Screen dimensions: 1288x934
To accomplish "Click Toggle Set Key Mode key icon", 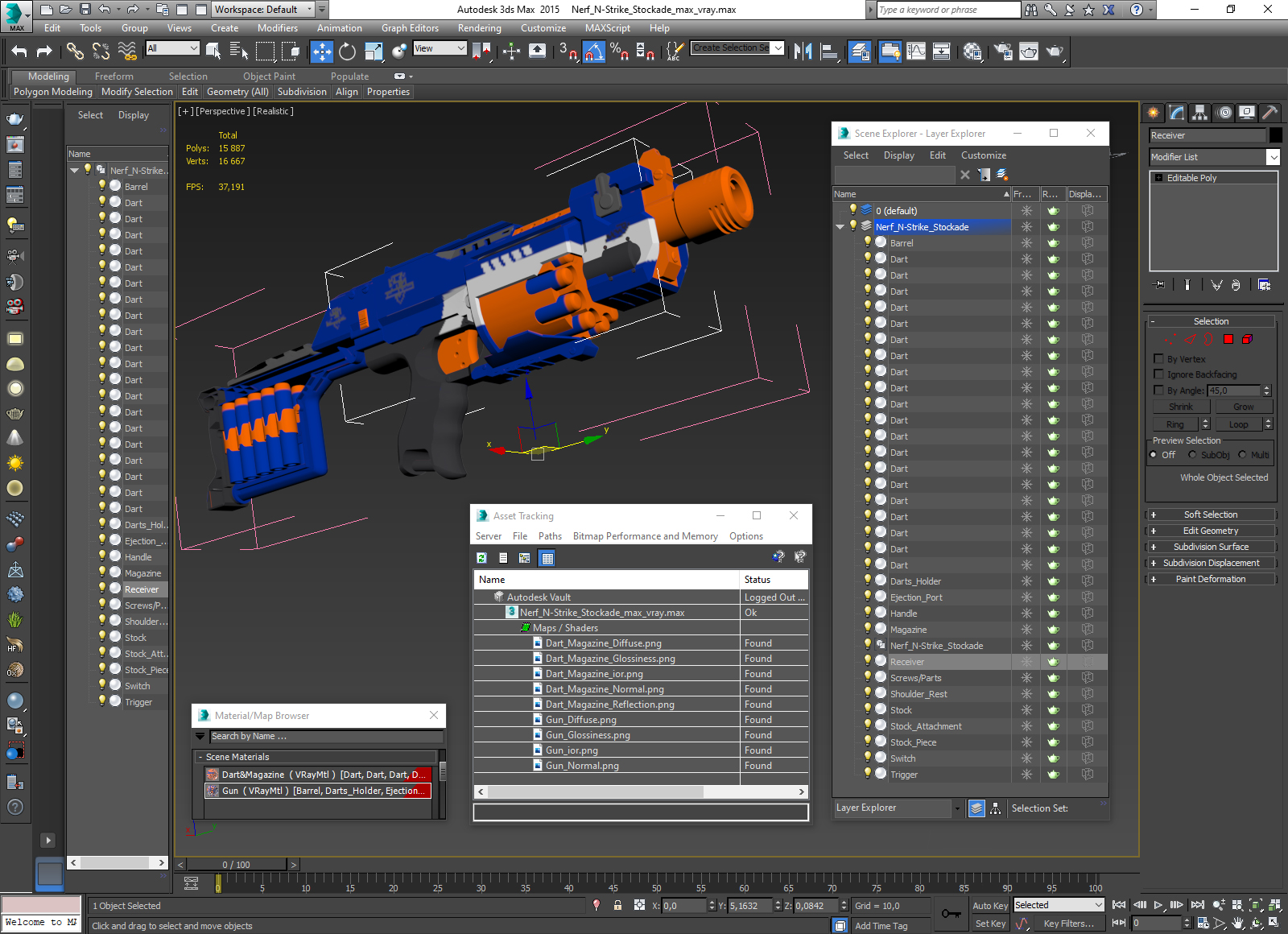I will coord(952,914).
